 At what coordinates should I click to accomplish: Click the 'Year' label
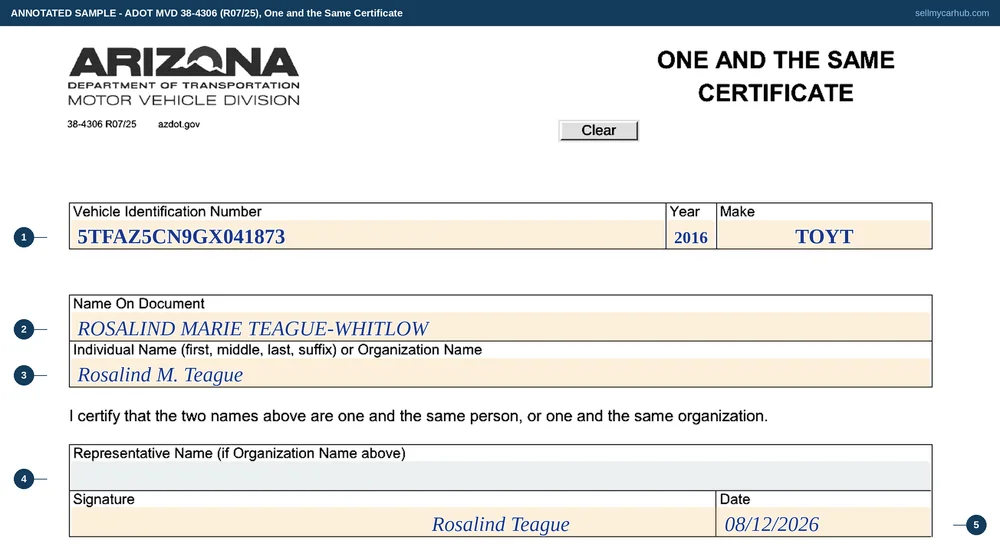click(684, 212)
